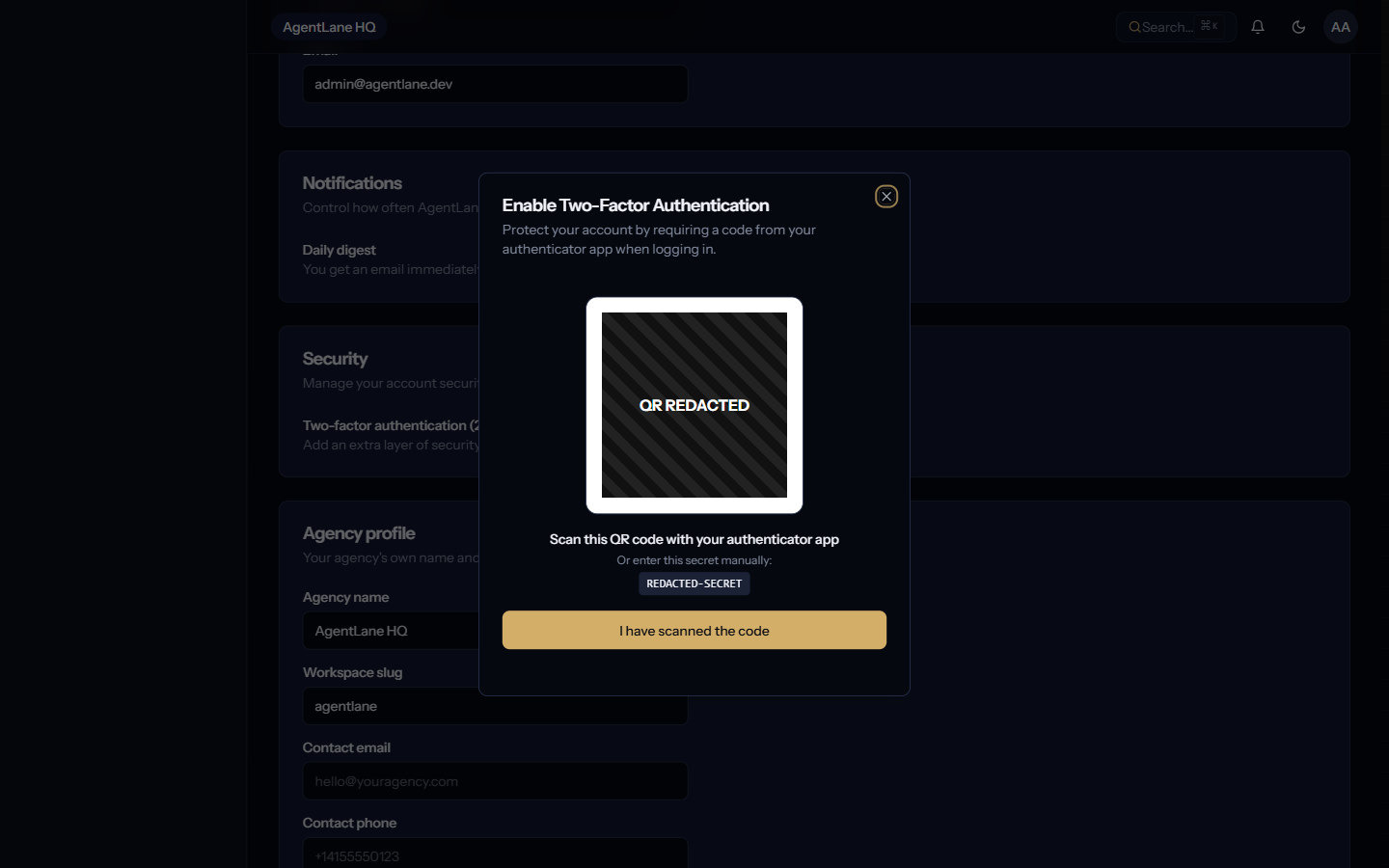Click the Contact phone field
The image size is (1389, 868).
[x=496, y=854]
